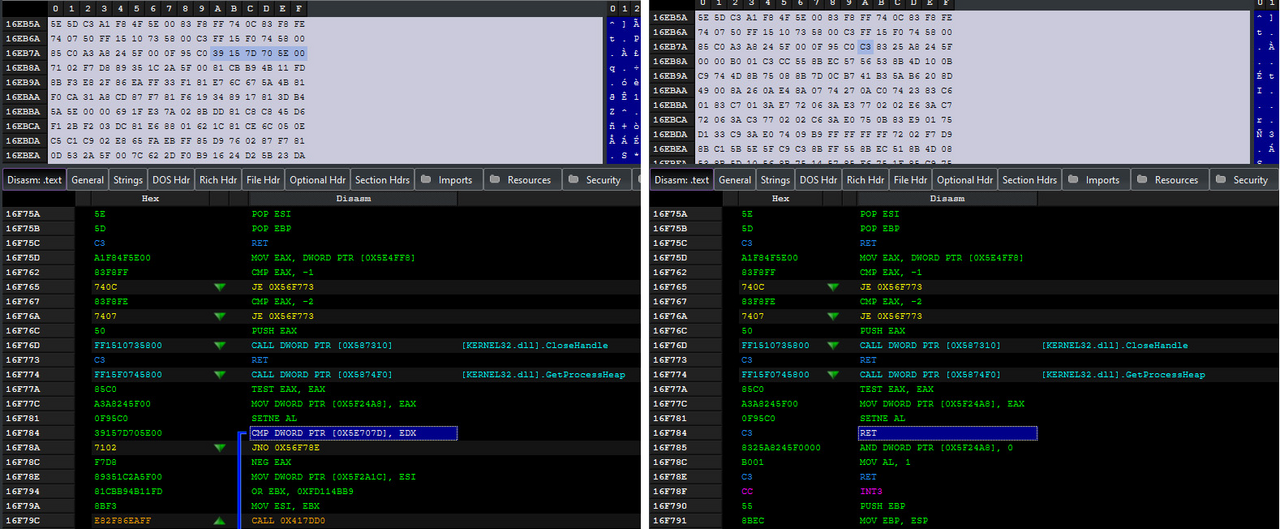Click the folder icon on right pane's Security tab
The height and width of the screenshot is (529, 1280).
(x=1217, y=180)
